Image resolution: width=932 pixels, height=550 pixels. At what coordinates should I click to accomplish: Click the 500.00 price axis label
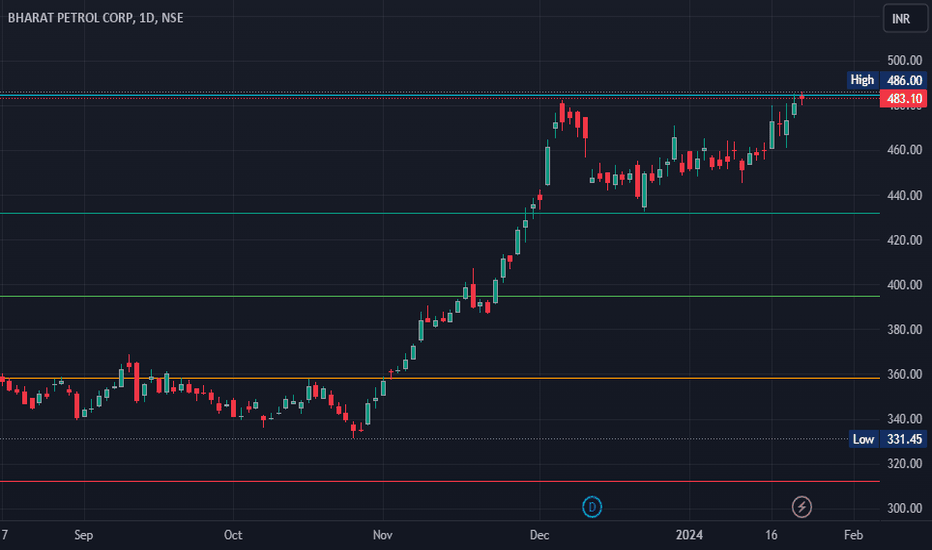point(904,60)
